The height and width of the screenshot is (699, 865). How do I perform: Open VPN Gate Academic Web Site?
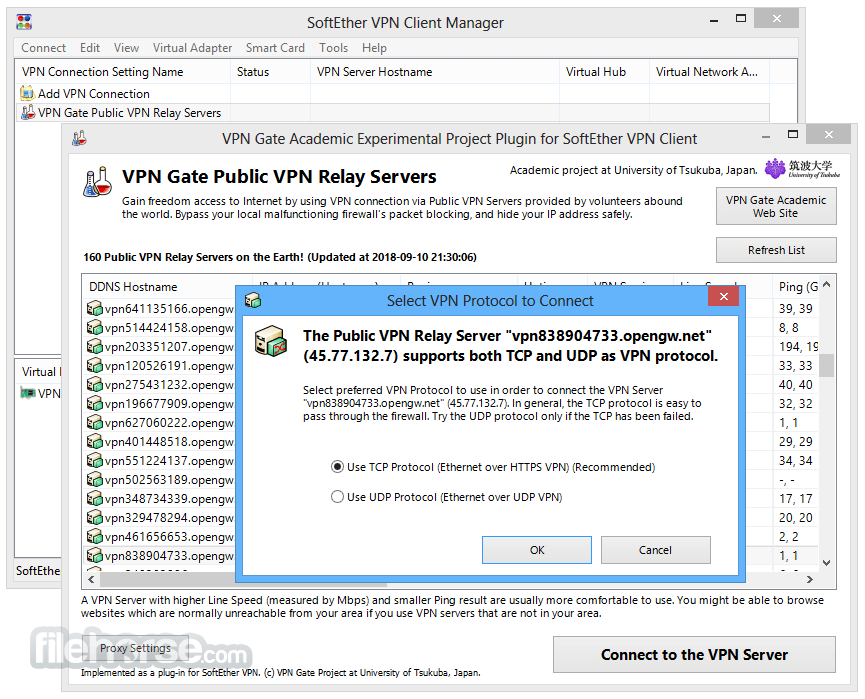click(776, 206)
